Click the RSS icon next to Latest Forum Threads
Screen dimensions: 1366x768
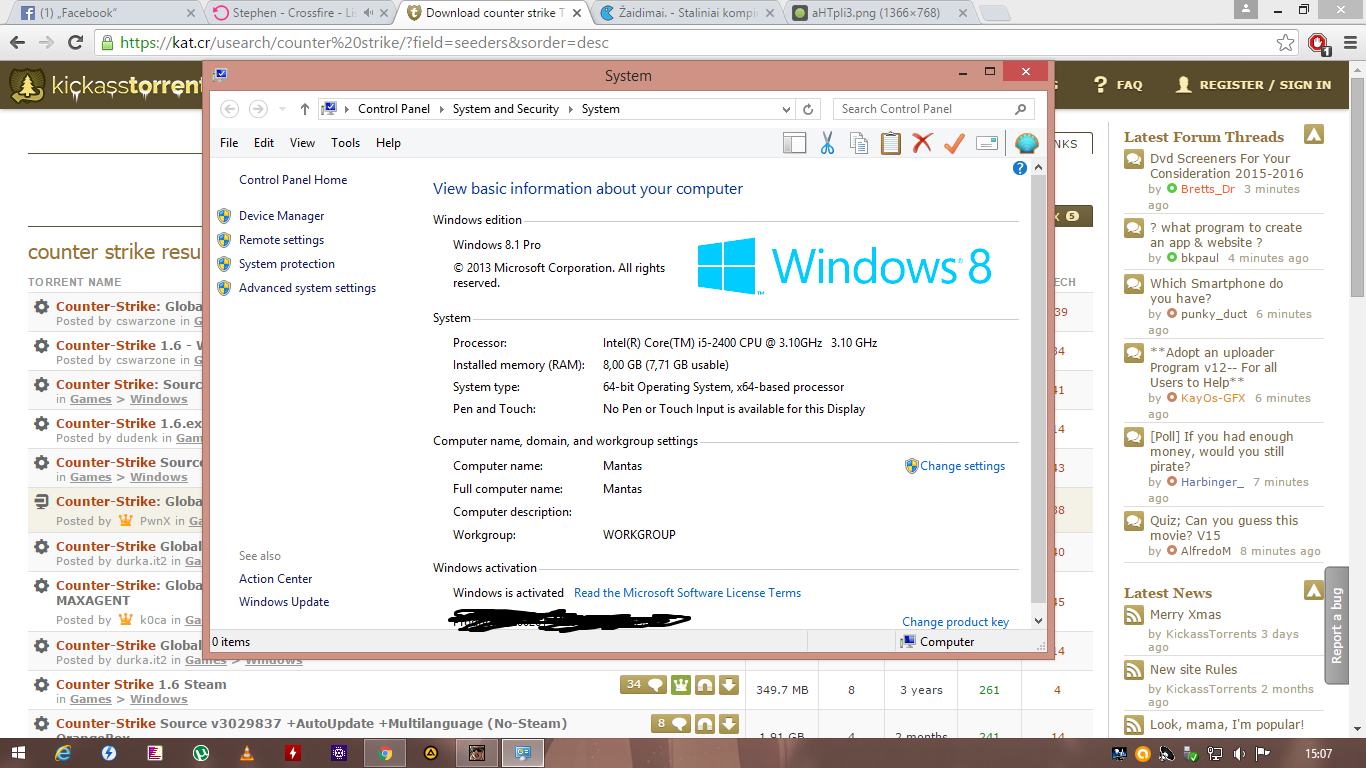pos(1314,135)
